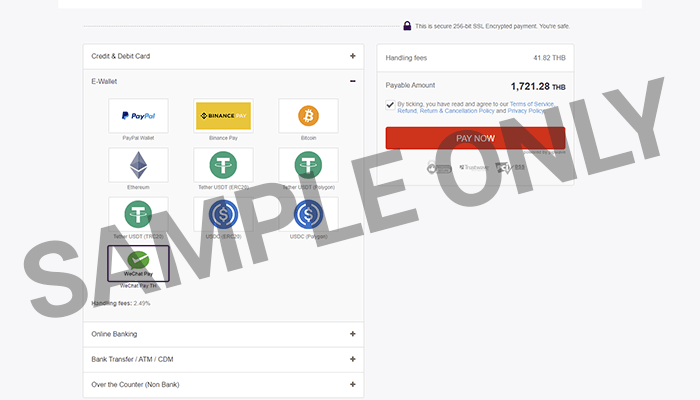This screenshot has width=700, height=400.
Task: Expand the Credit & Debit Card section
Action: 352,56
